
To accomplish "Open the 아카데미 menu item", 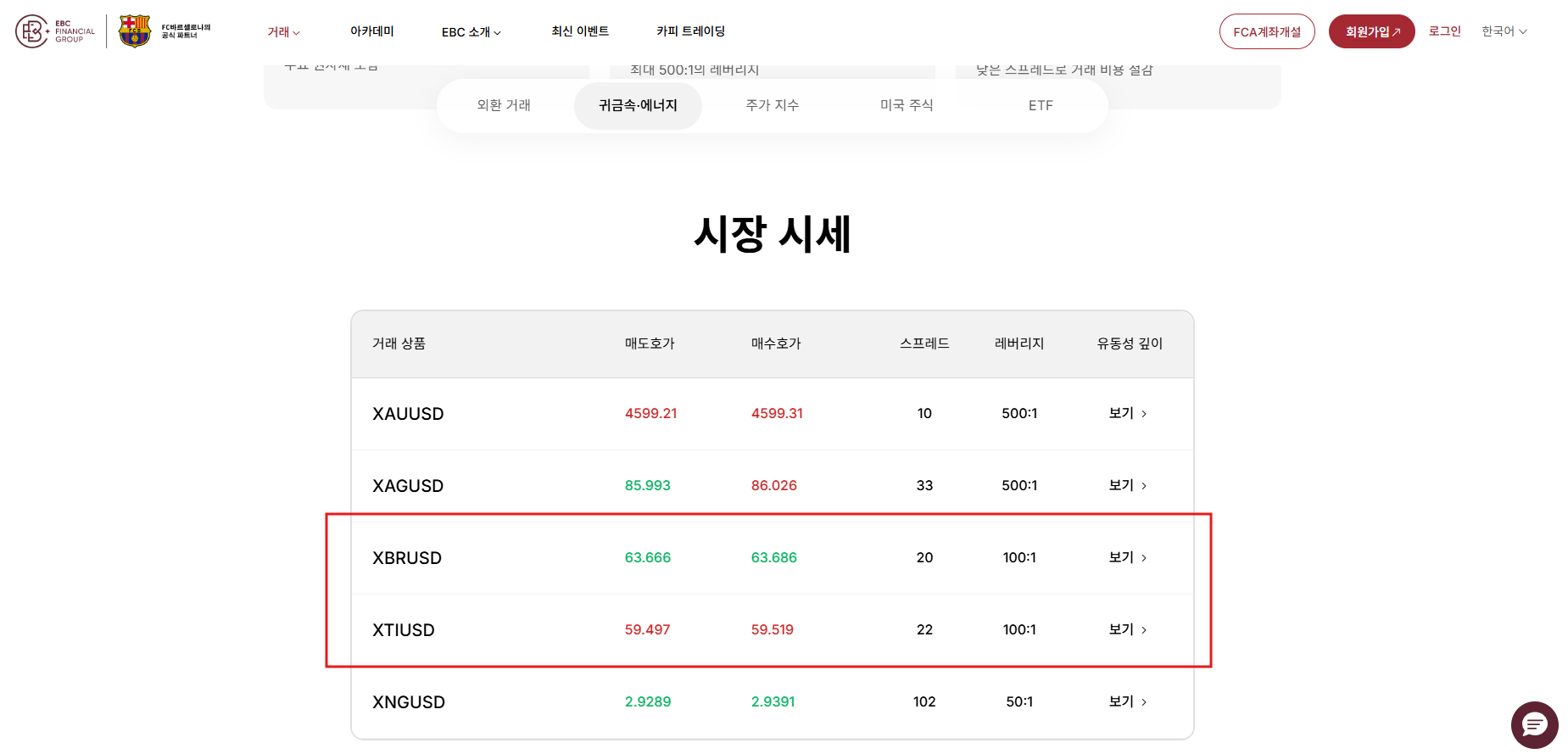I will pyautogui.click(x=371, y=31).
